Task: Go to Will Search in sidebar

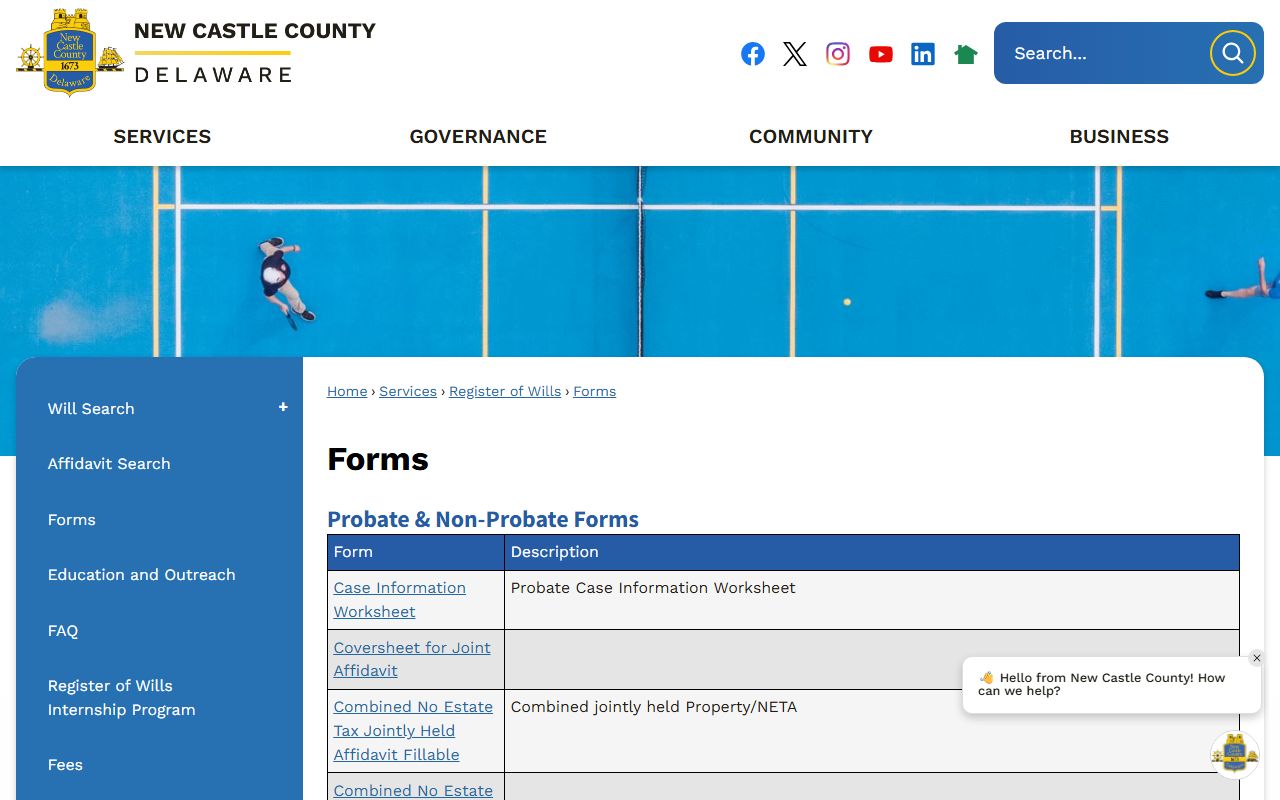Action: tap(91, 408)
